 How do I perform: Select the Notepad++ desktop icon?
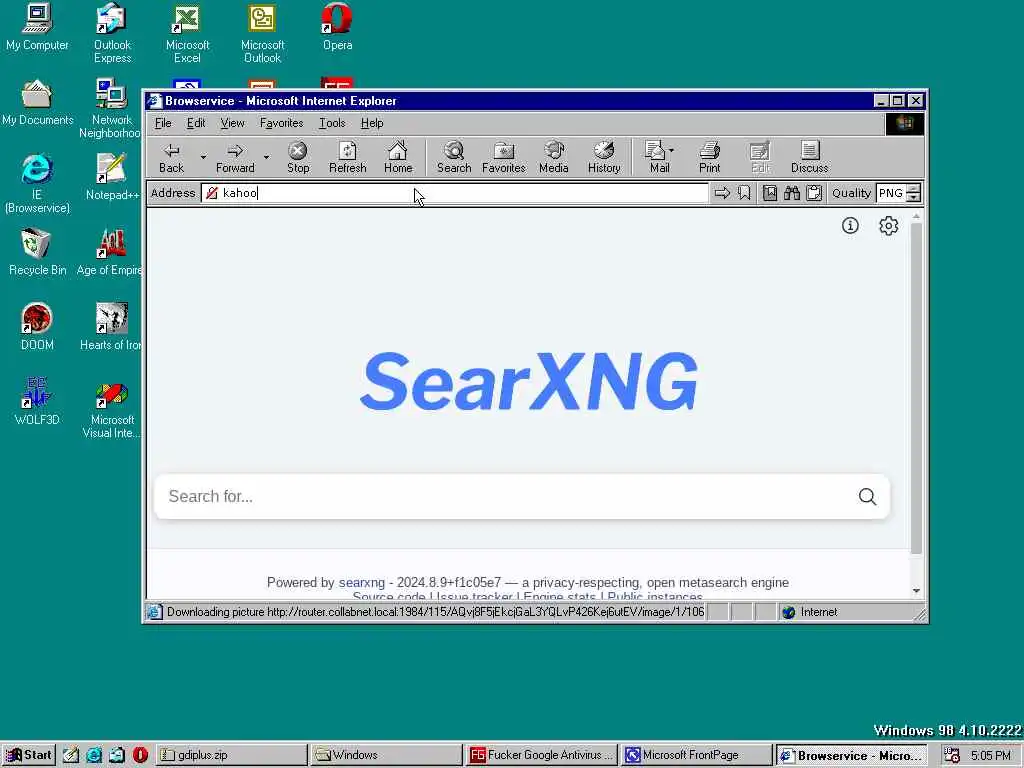click(112, 177)
